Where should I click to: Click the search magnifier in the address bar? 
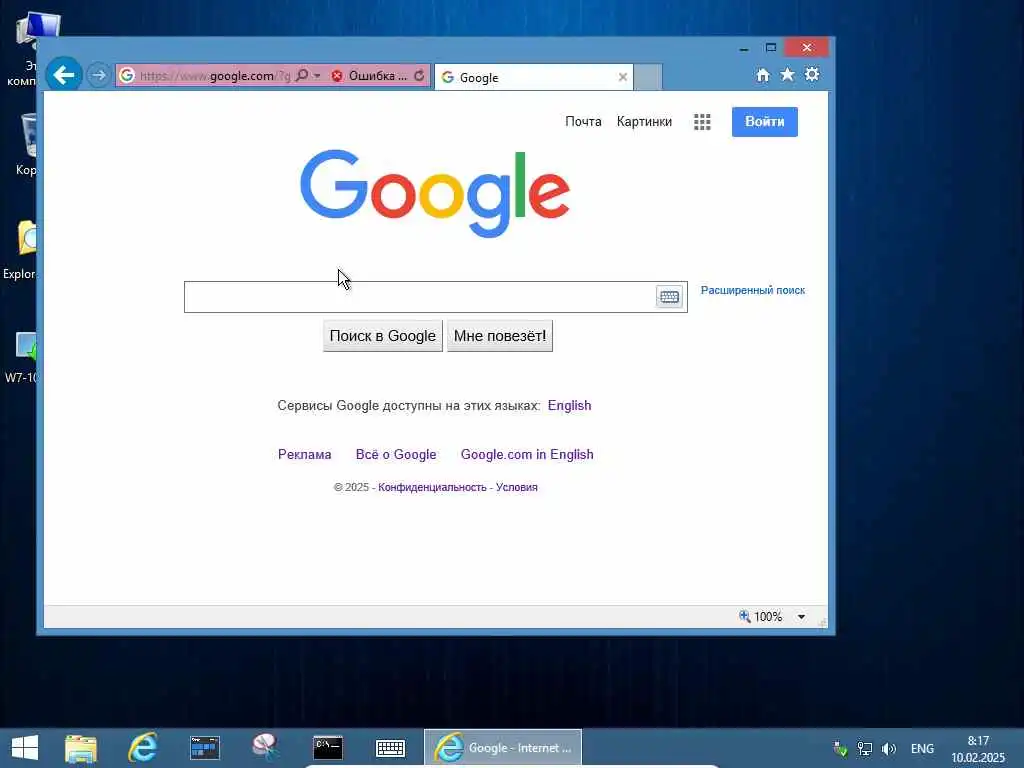tap(302, 76)
